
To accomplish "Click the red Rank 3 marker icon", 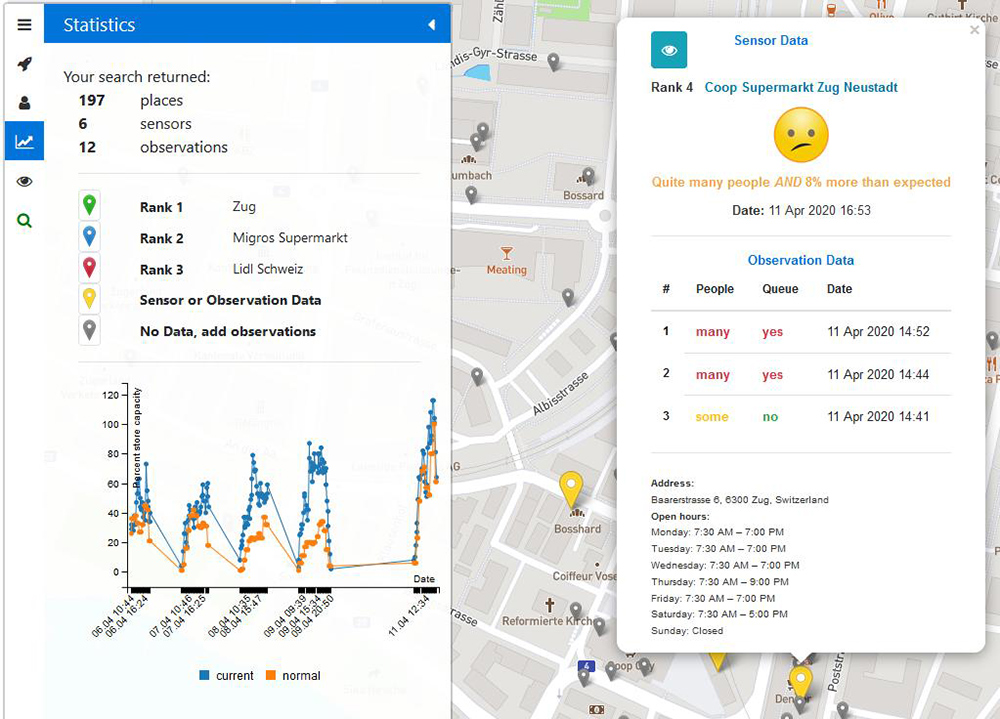I will pos(90,268).
